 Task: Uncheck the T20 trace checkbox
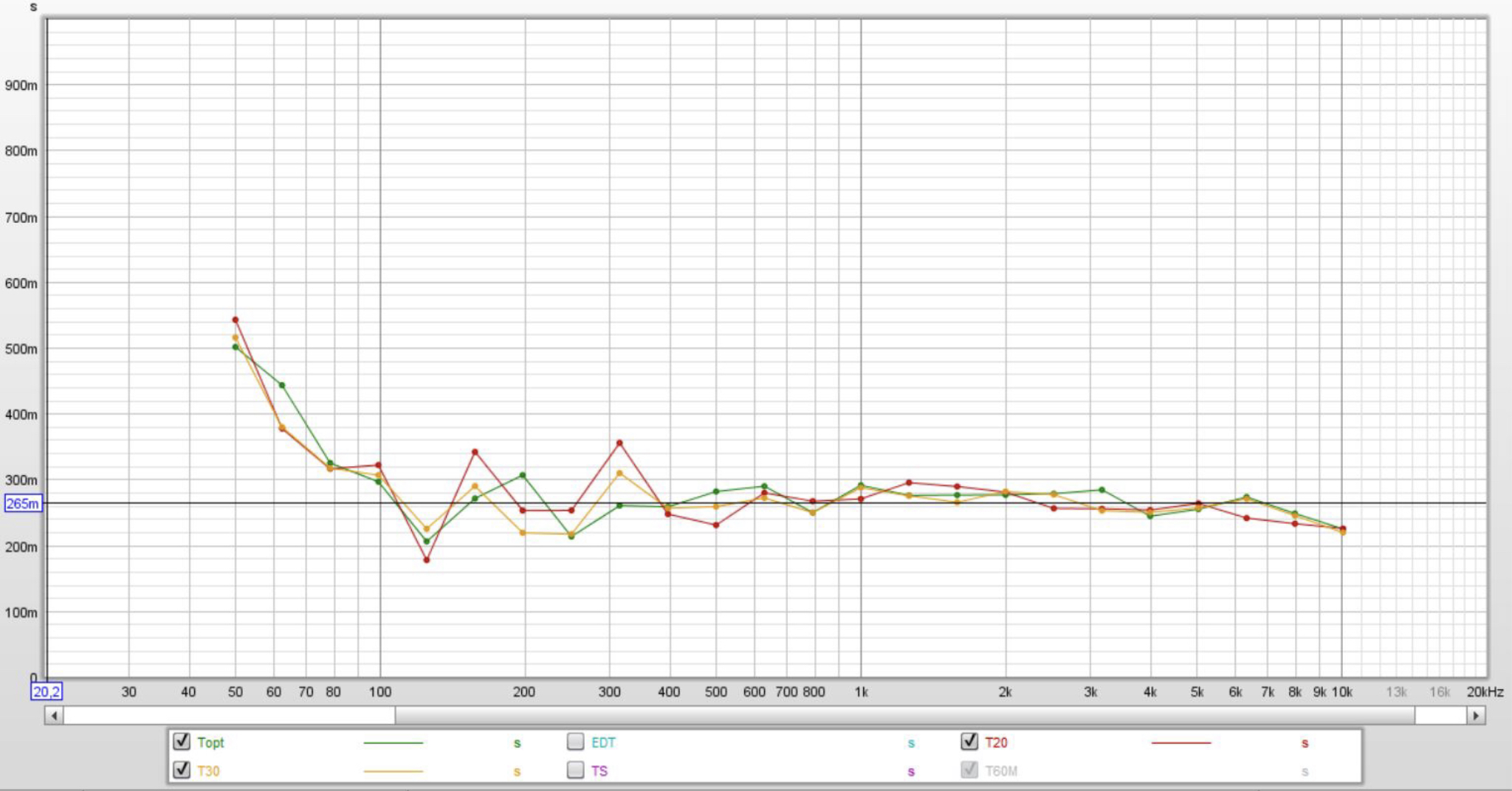(x=969, y=742)
